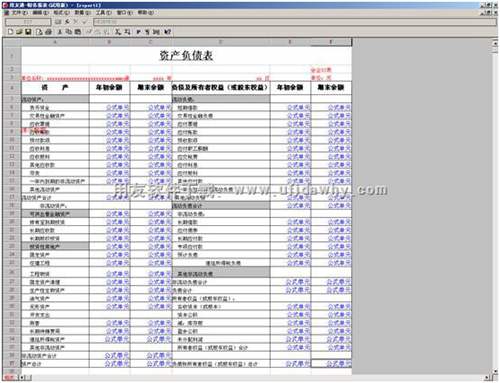The height and width of the screenshot is (383, 500).
Task: Open Print Preview from the toolbar
Action: click(x=40, y=32)
